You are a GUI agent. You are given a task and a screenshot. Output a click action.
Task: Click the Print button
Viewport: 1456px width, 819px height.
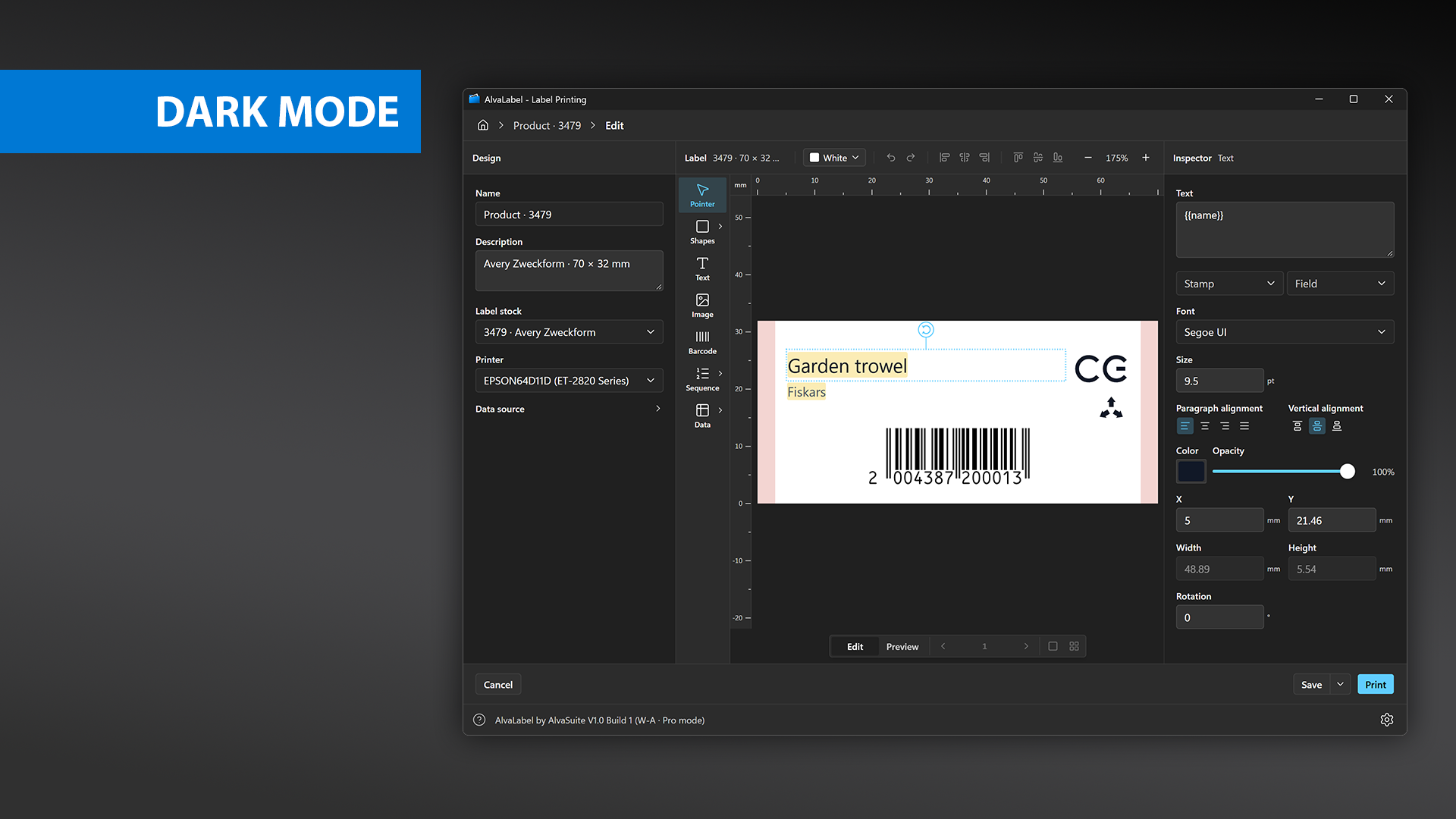click(1375, 685)
